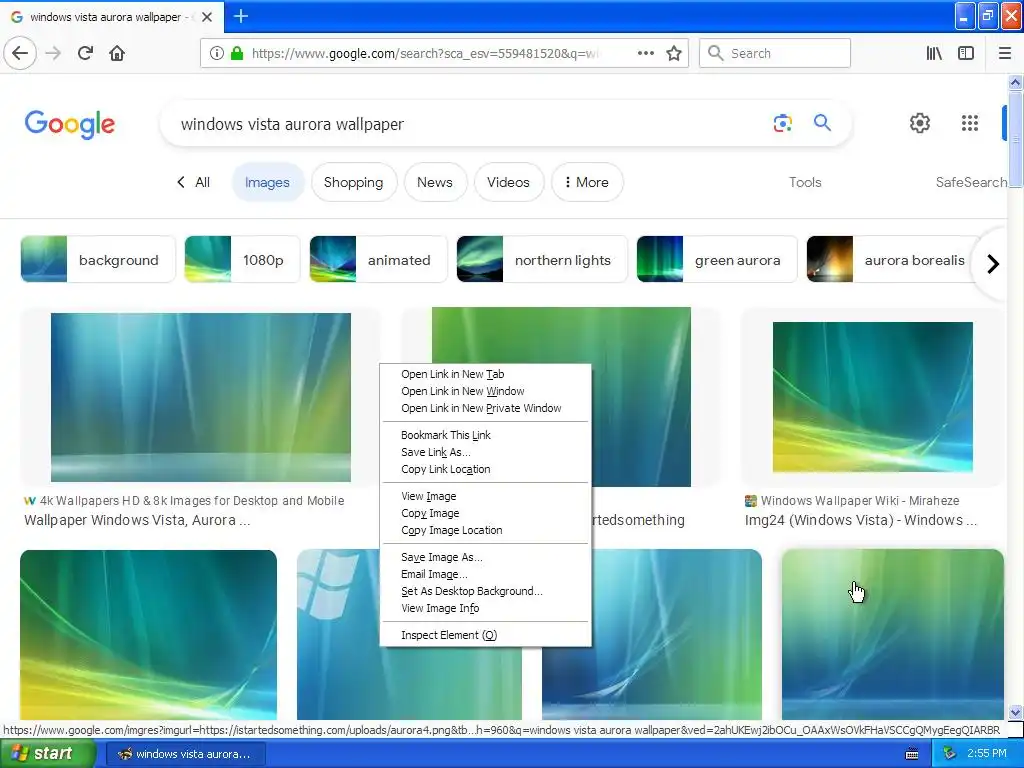Select Save Image As…

(x=485, y=557)
